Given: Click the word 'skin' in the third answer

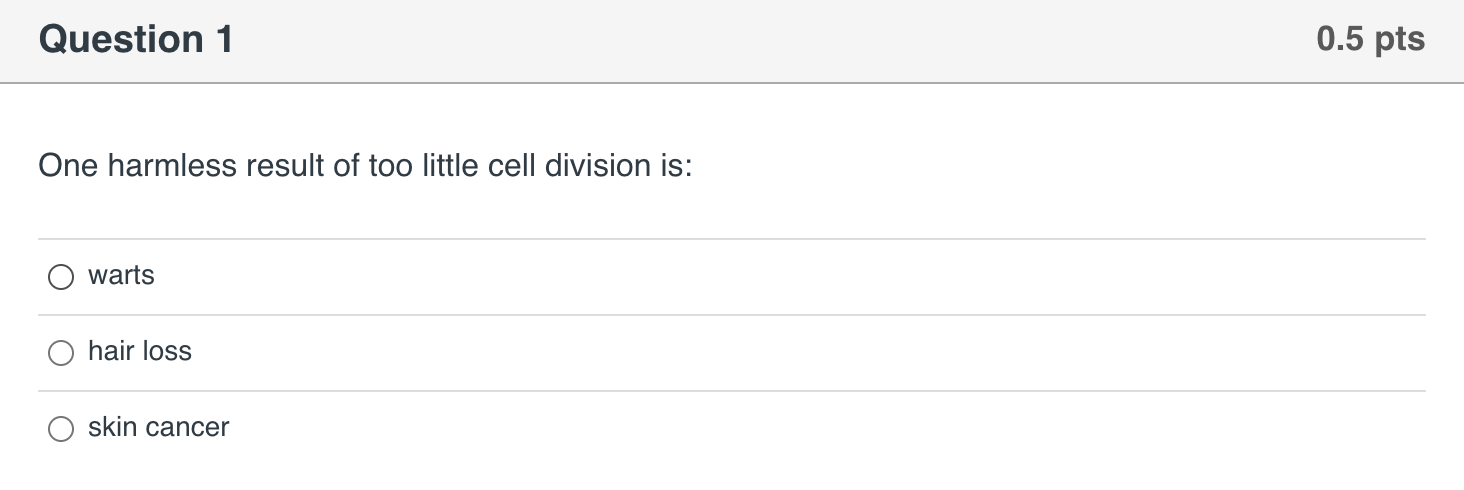Looking at the screenshot, I should 112,427.
